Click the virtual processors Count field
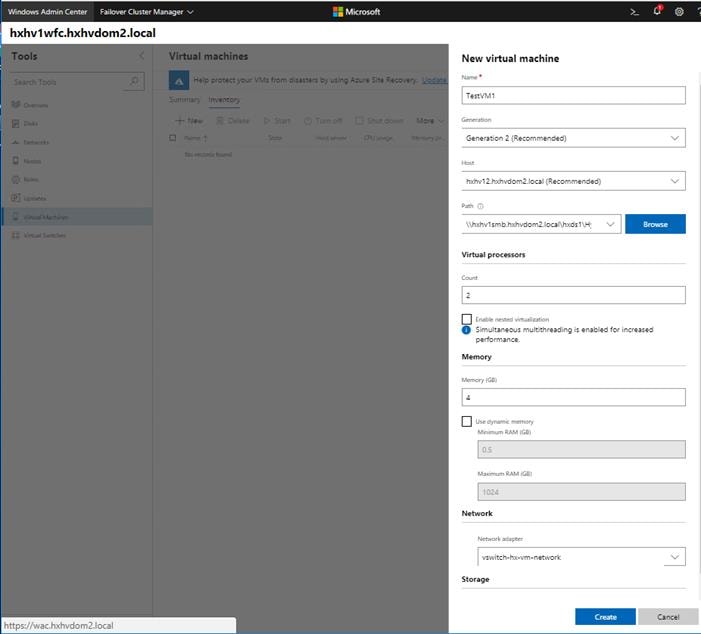This screenshot has height=634, width=701. coord(573,295)
